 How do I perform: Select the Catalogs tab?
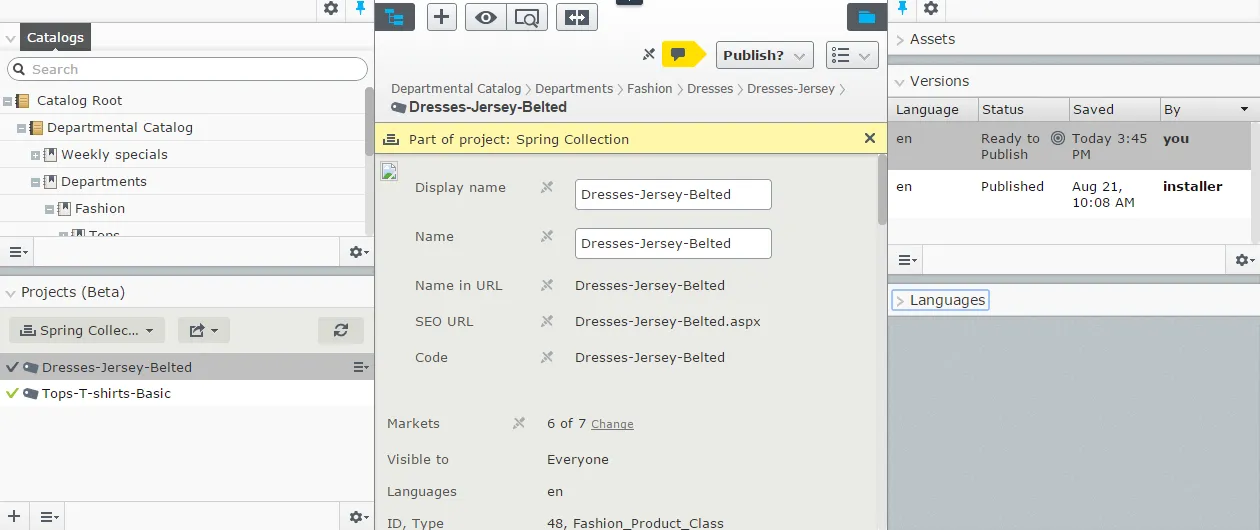tap(55, 38)
